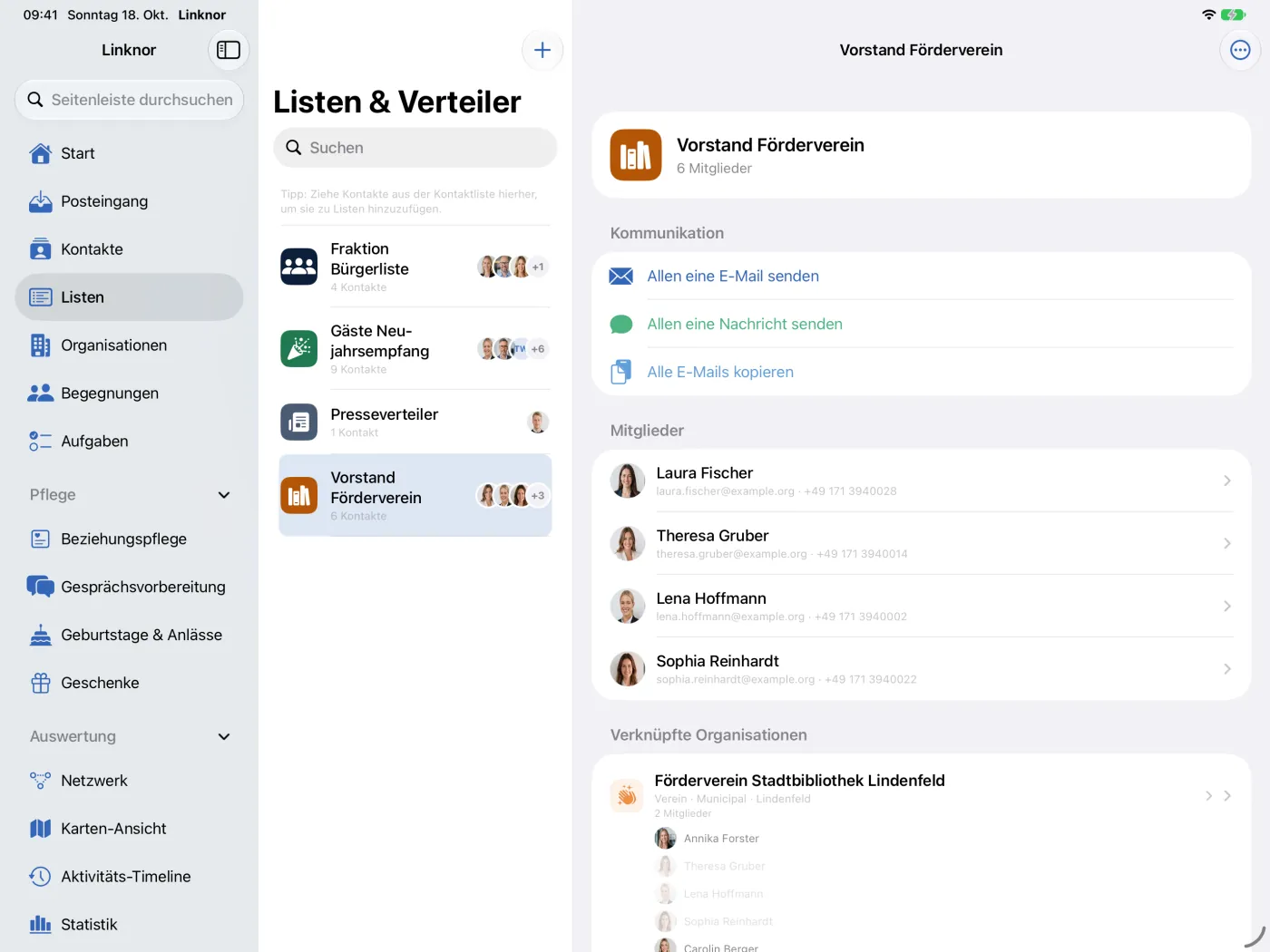Select the Vorstand Förderverein list row
The image size is (1270, 952).
(x=415, y=495)
